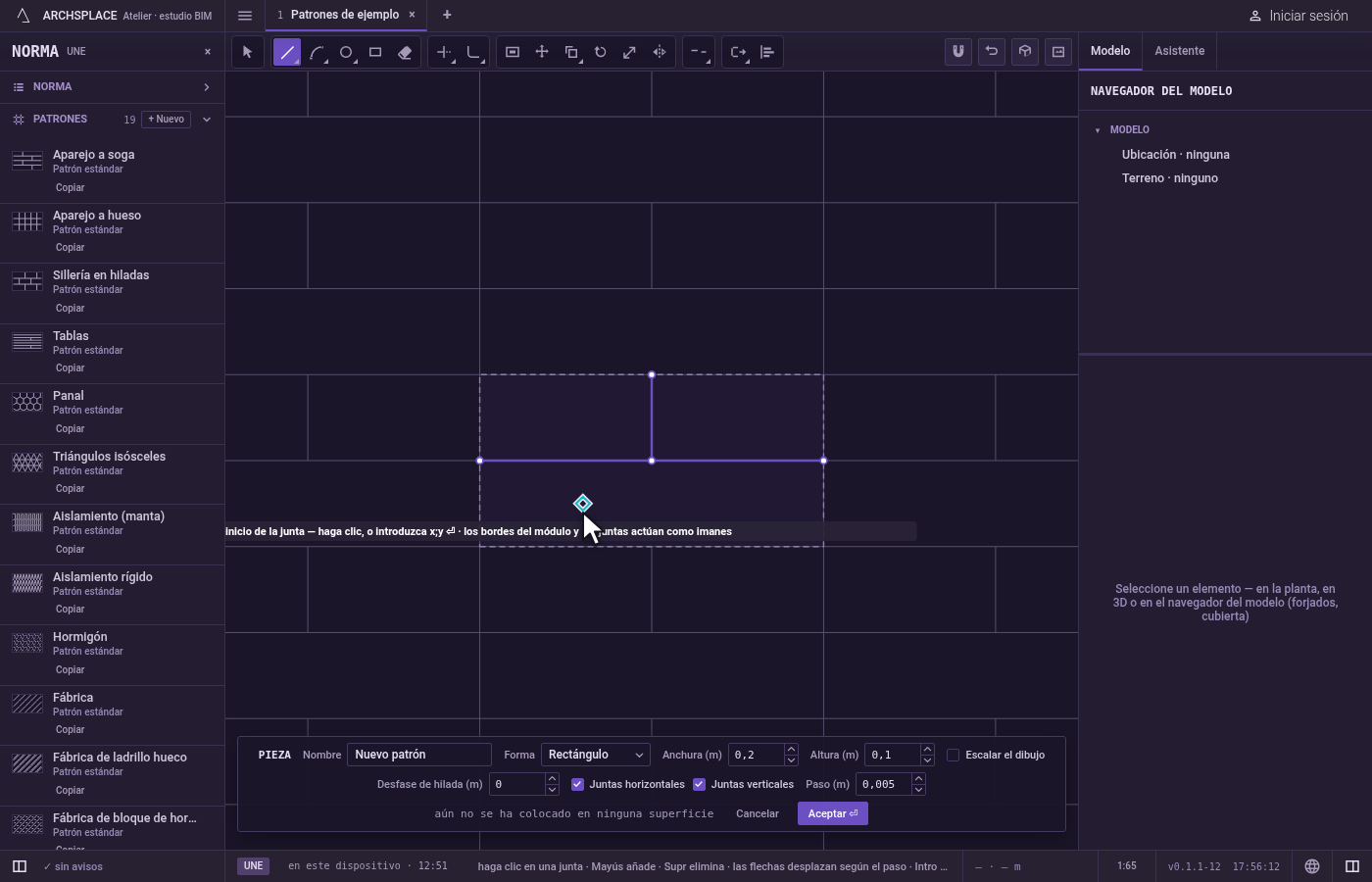Click the globe language icon

(x=1312, y=866)
